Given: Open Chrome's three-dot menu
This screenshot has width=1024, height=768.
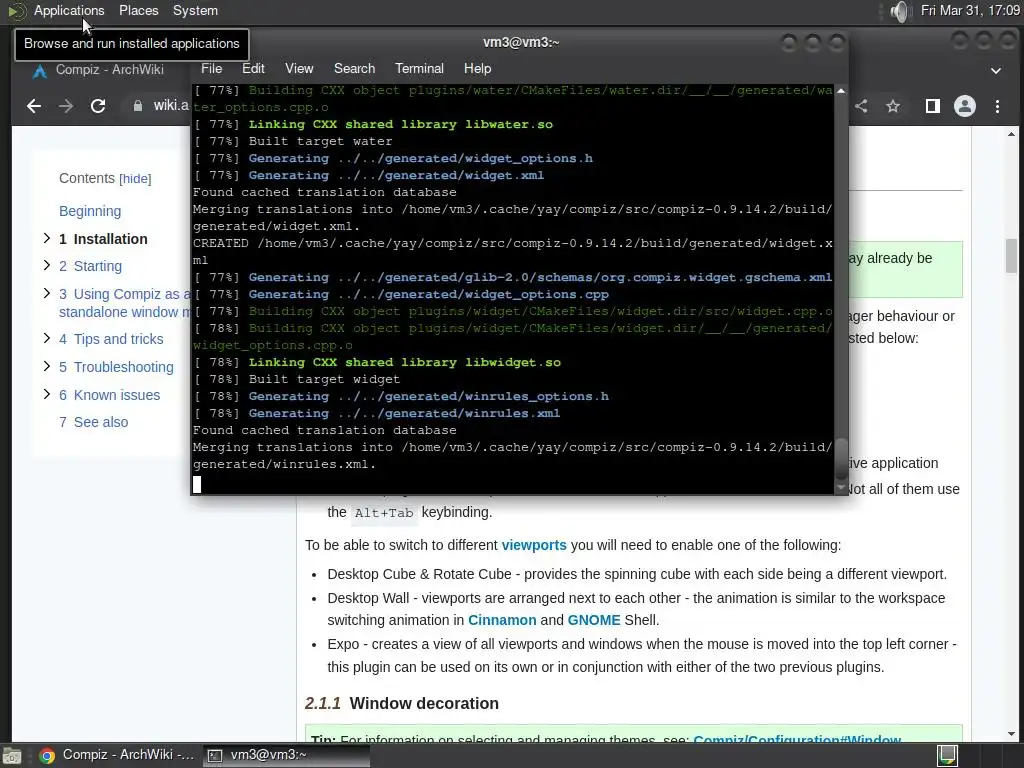Looking at the screenshot, I should click(x=997, y=106).
